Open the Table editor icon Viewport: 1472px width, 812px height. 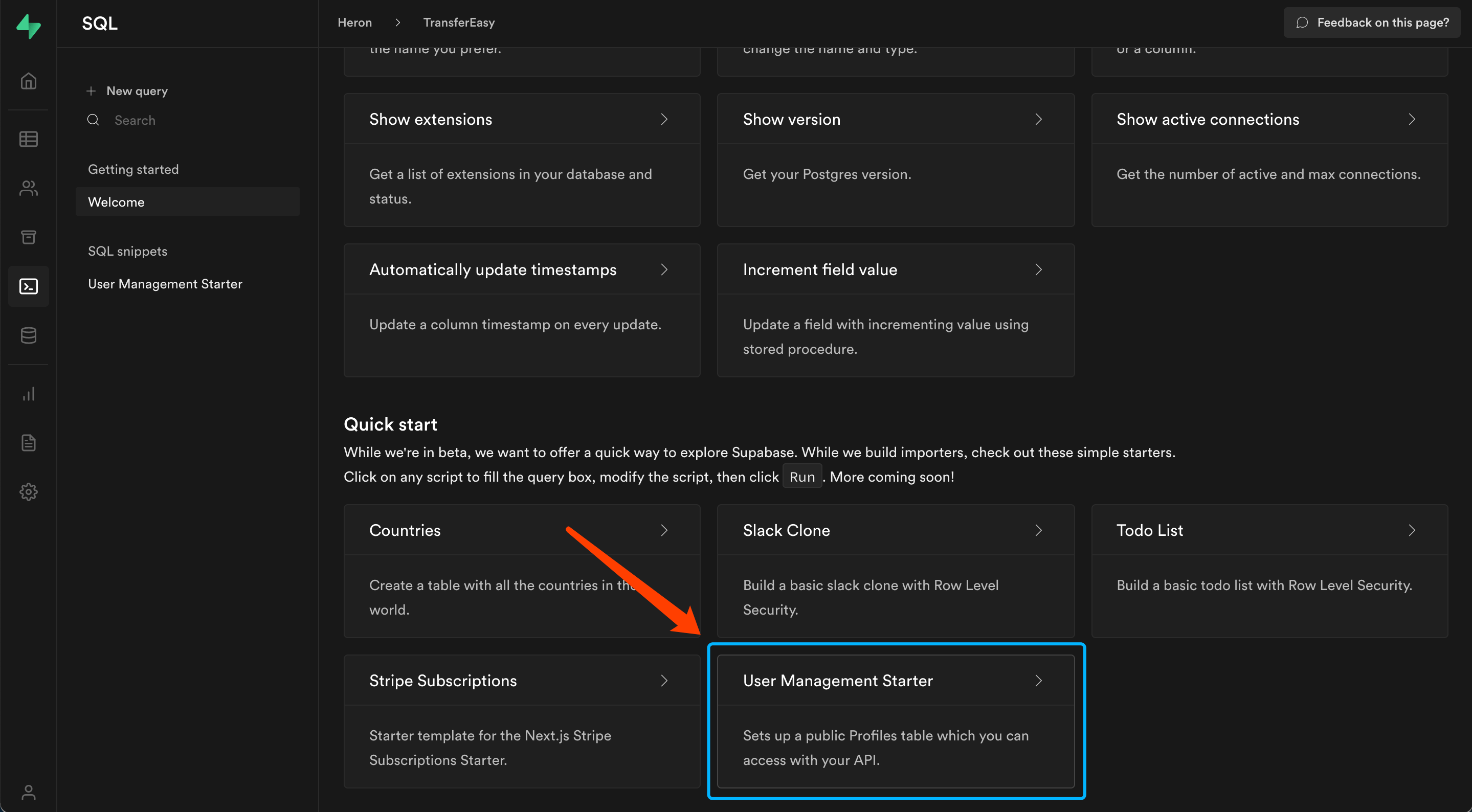pos(29,139)
